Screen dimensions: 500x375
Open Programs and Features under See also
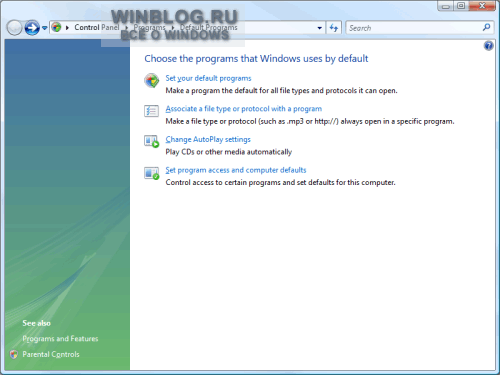[x=60, y=339]
